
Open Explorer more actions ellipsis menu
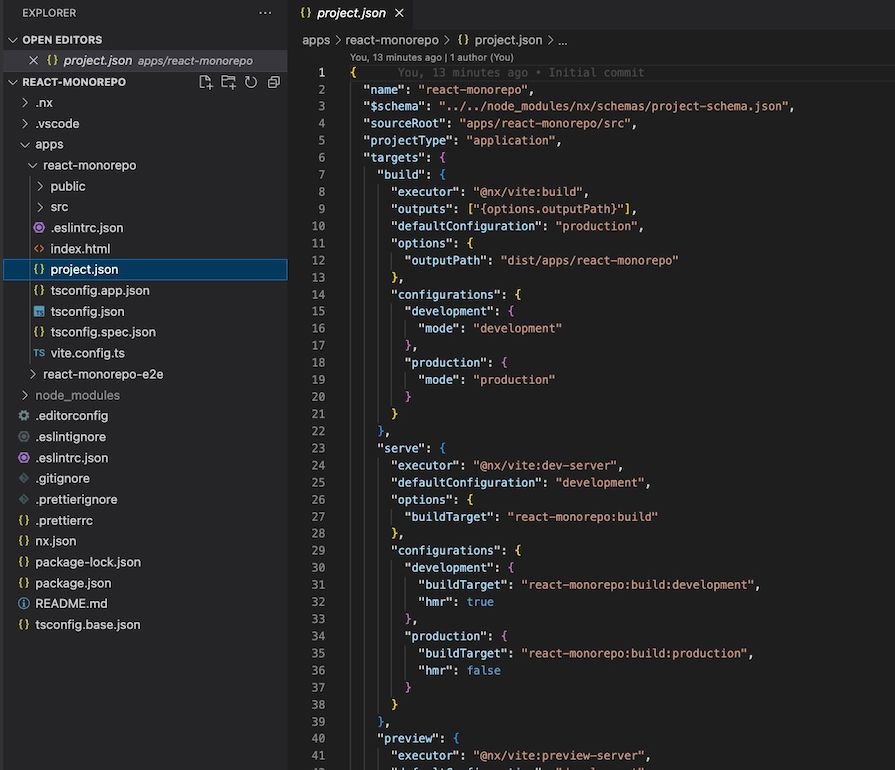[265, 13]
